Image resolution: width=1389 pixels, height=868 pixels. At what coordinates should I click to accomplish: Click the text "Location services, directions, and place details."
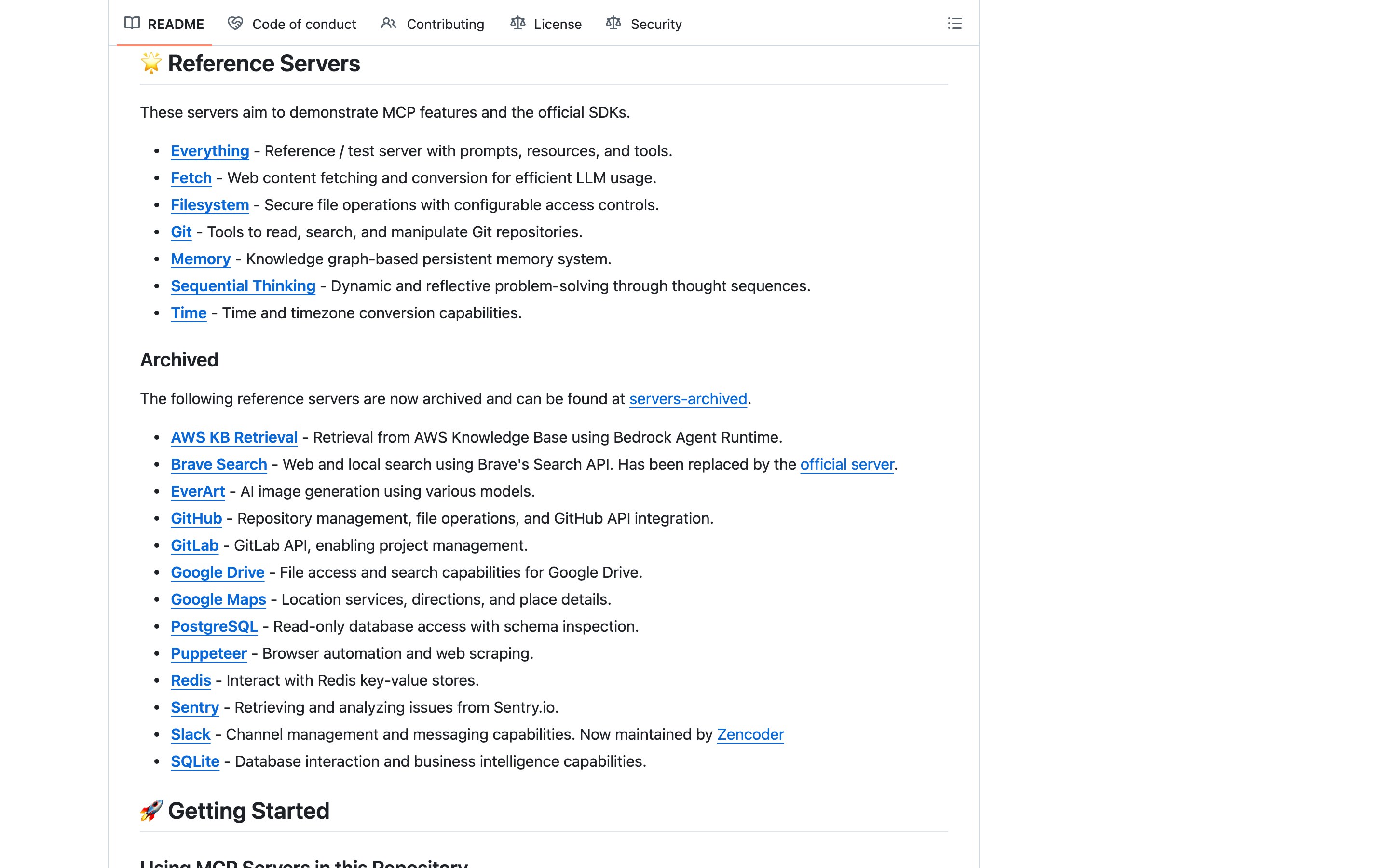click(x=447, y=599)
